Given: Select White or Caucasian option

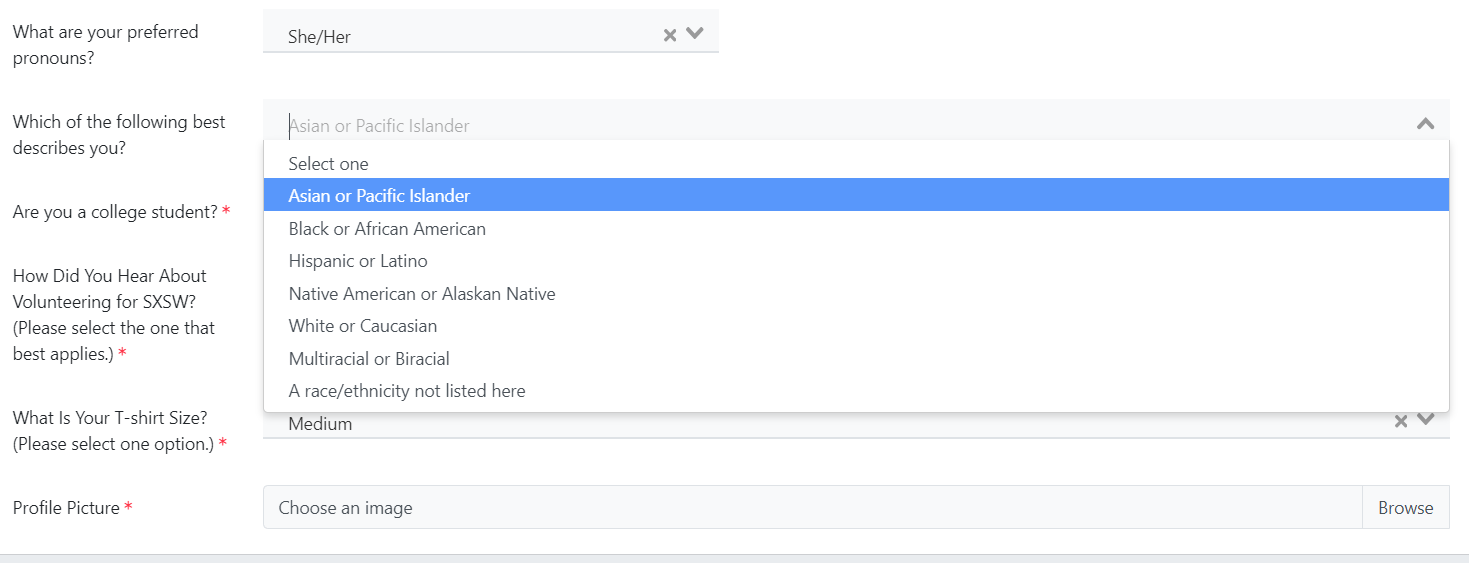Looking at the screenshot, I should point(856,325).
